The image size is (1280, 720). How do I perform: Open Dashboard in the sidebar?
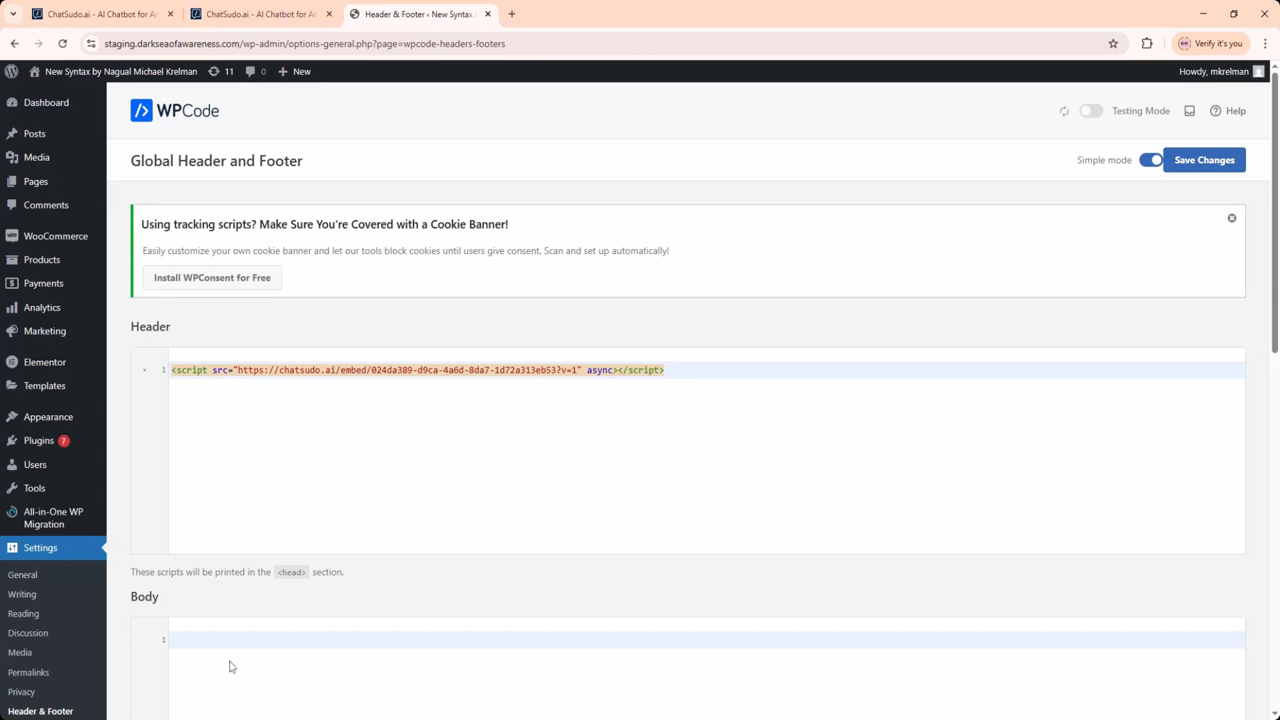pos(46,102)
